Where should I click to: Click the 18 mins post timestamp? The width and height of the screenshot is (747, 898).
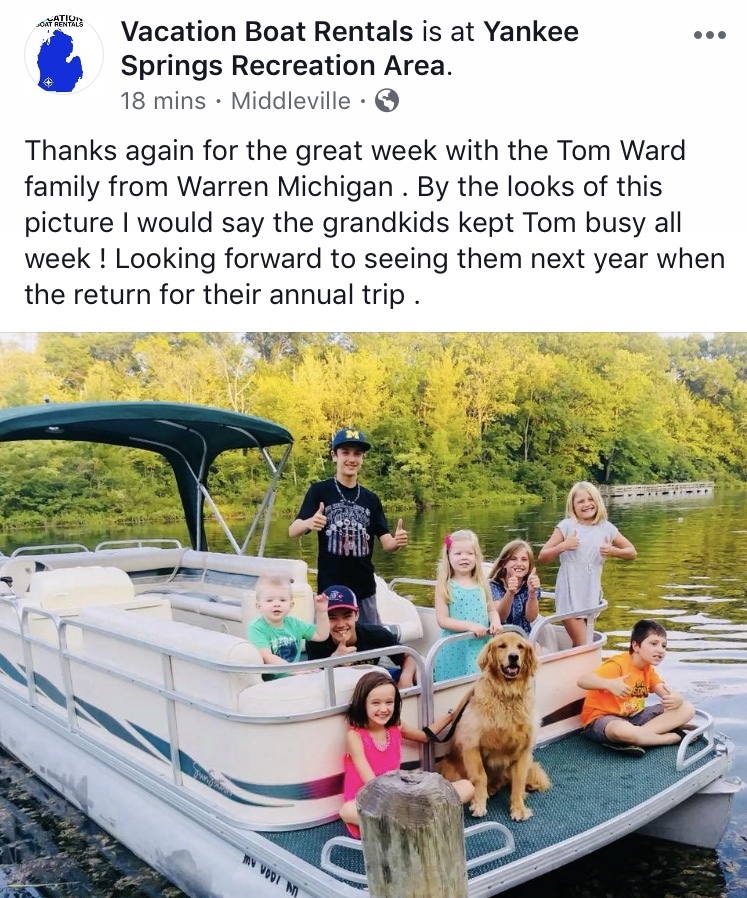pos(163,101)
